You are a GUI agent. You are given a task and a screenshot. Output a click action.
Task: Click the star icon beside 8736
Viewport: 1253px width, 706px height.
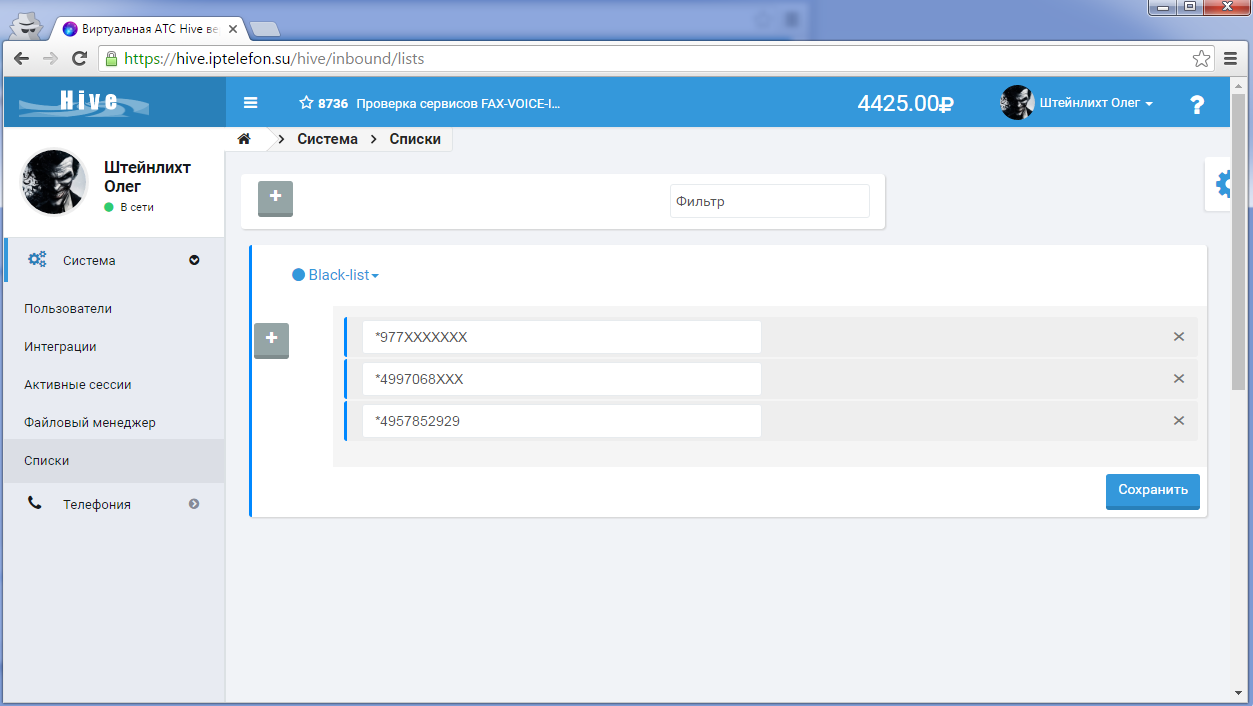pos(306,102)
